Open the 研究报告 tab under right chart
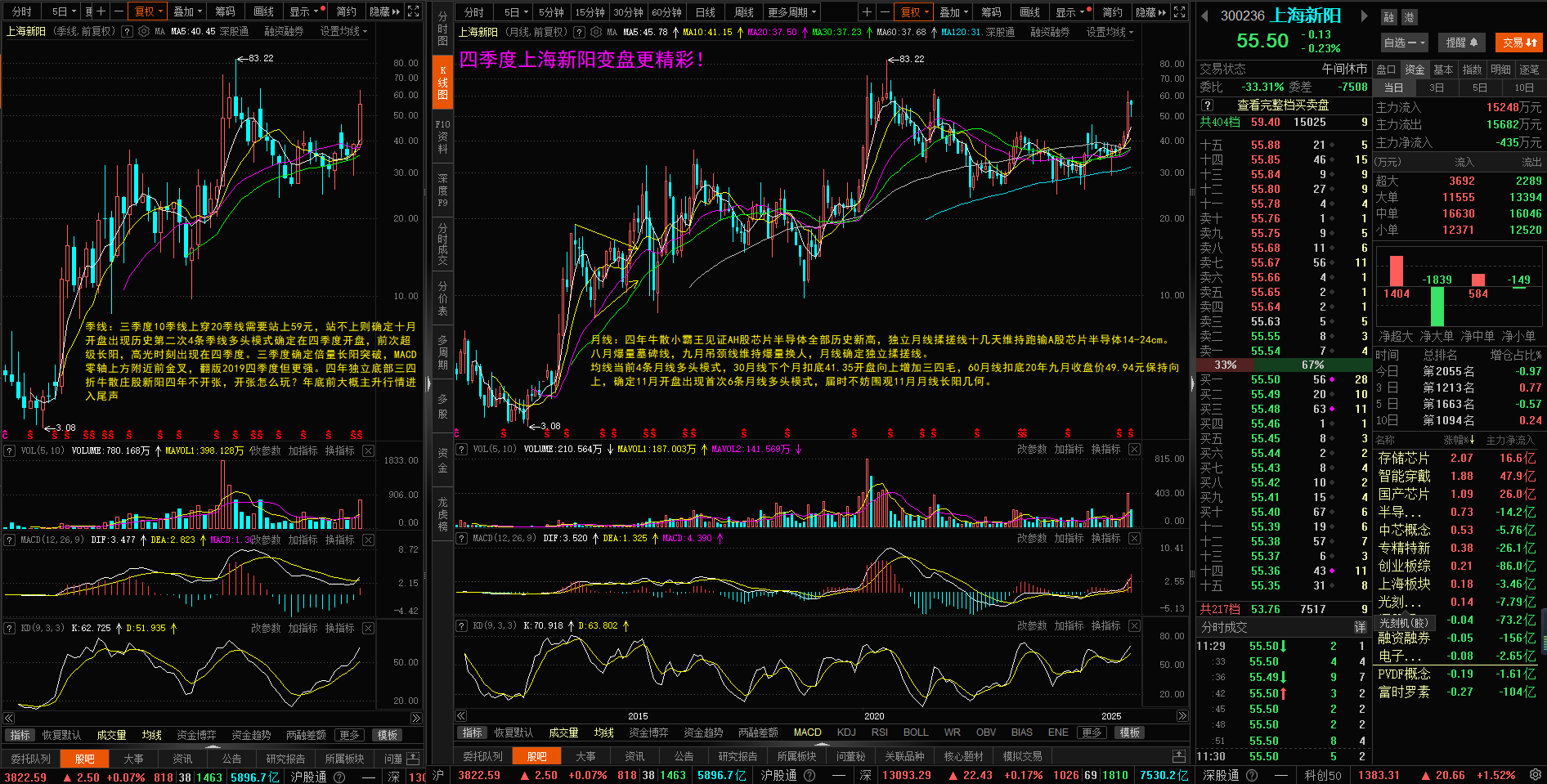Image resolution: width=1547 pixels, height=784 pixels. [x=738, y=756]
